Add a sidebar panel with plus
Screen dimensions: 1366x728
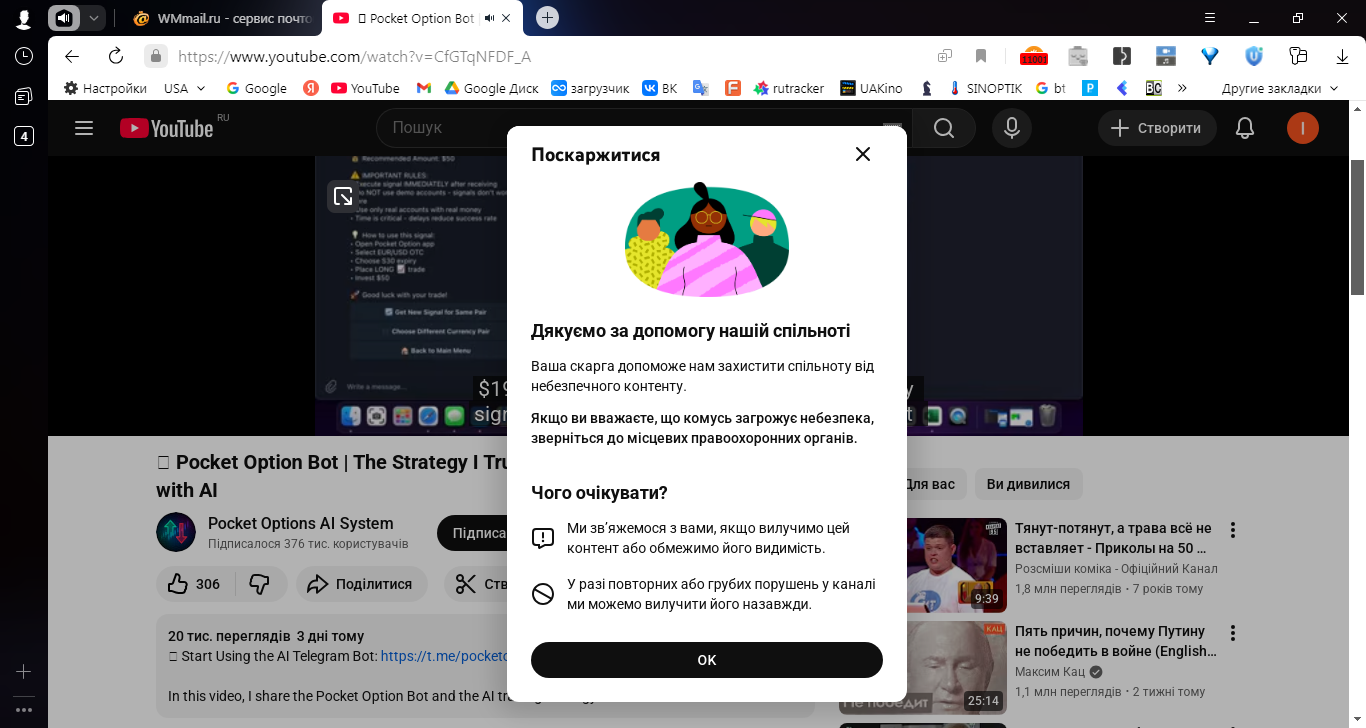coord(24,672)
